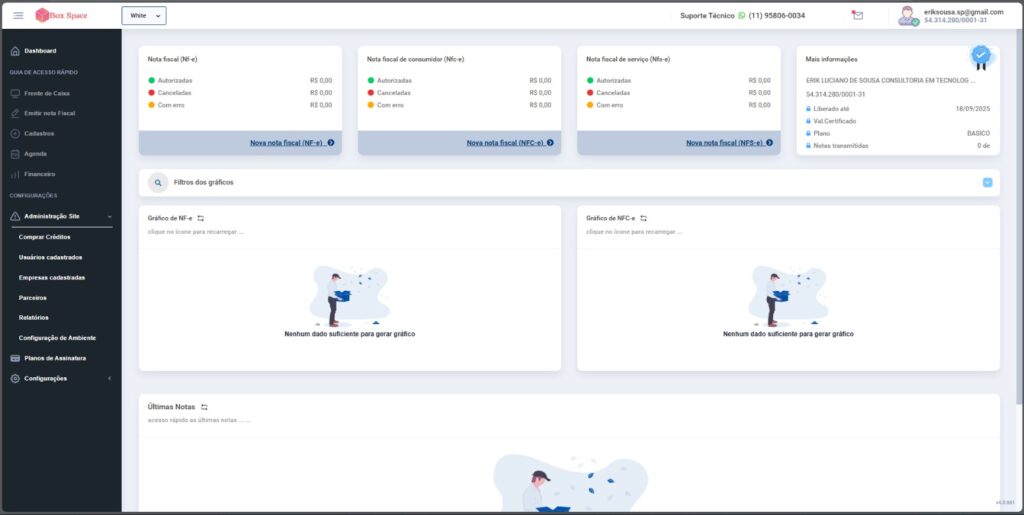
Task: Open the mail envelope icon
Action: (857, 15)
